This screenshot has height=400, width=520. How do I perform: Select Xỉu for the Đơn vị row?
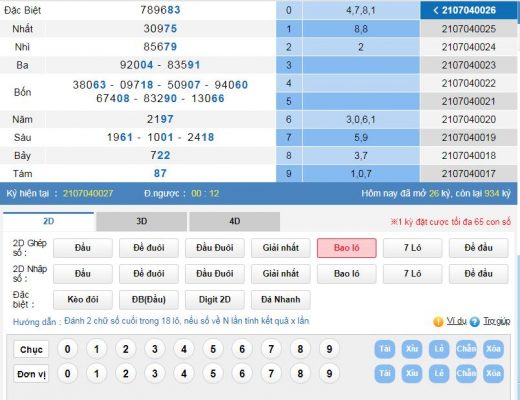tap(412, 373)
